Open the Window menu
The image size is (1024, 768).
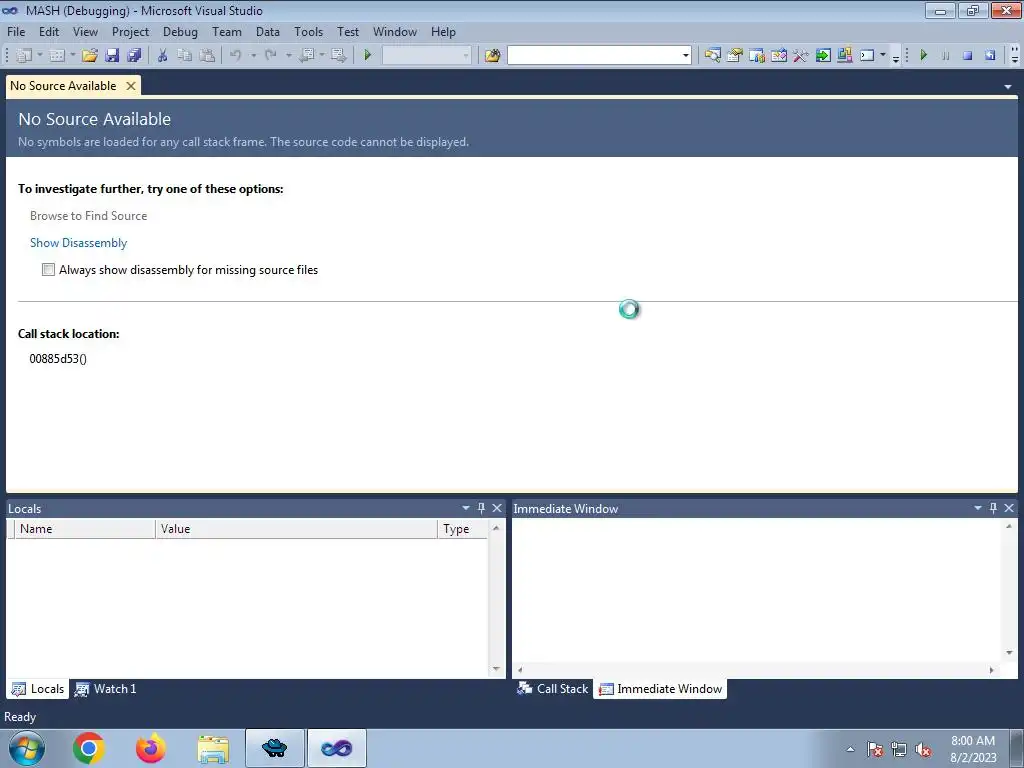[x=394, y=31]
